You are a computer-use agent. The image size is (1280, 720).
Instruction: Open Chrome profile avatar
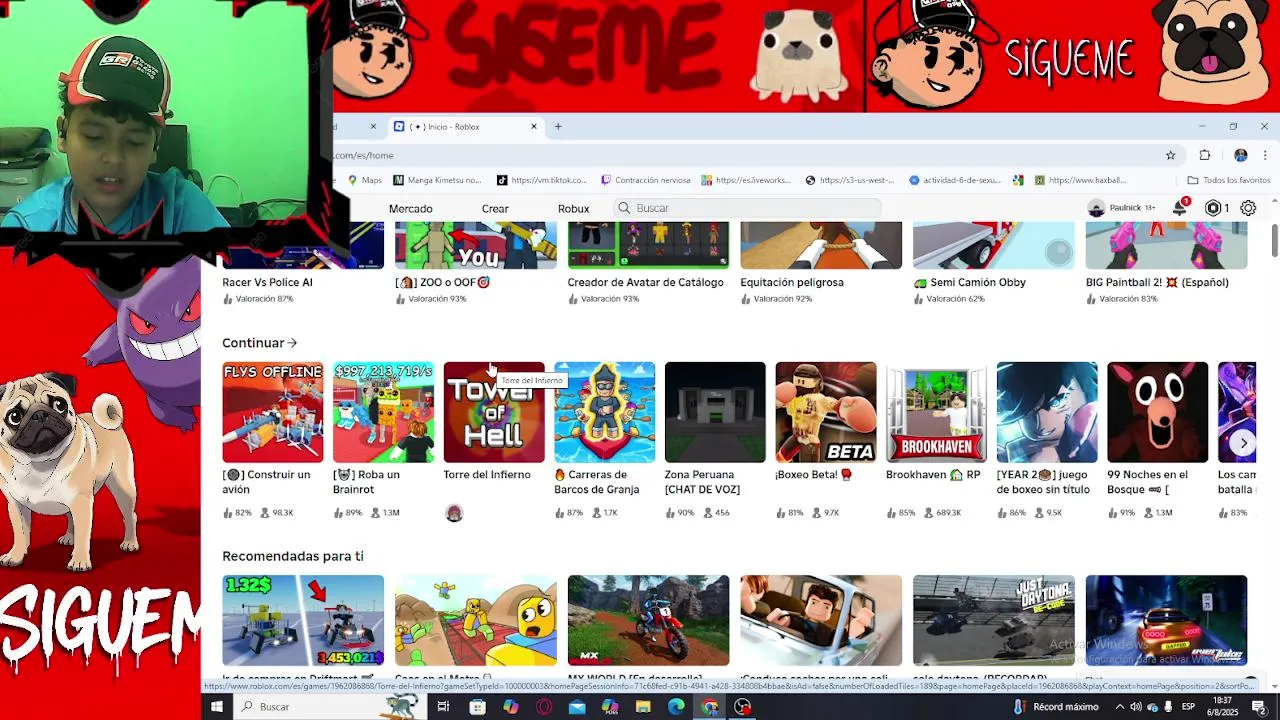click(1241, 155)
